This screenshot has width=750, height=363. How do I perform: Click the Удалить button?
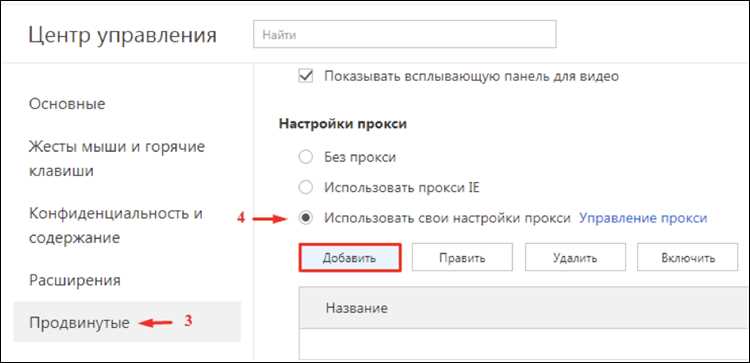[x=575, y=258]
